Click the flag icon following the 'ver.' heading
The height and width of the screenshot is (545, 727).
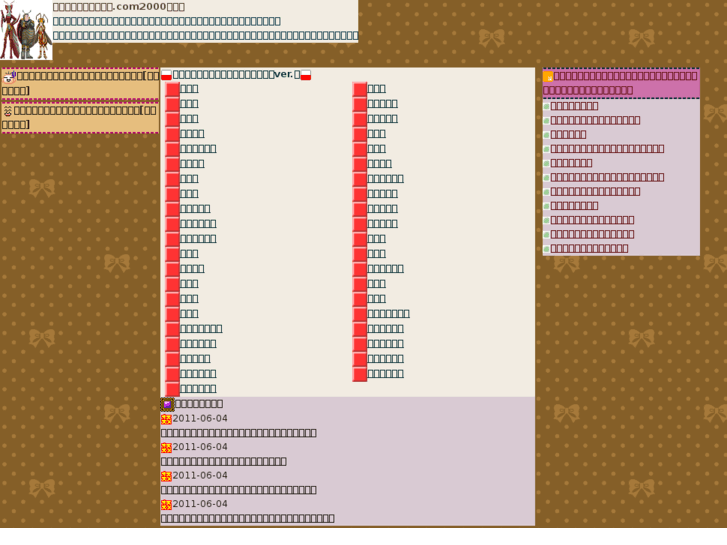point(306,75)
